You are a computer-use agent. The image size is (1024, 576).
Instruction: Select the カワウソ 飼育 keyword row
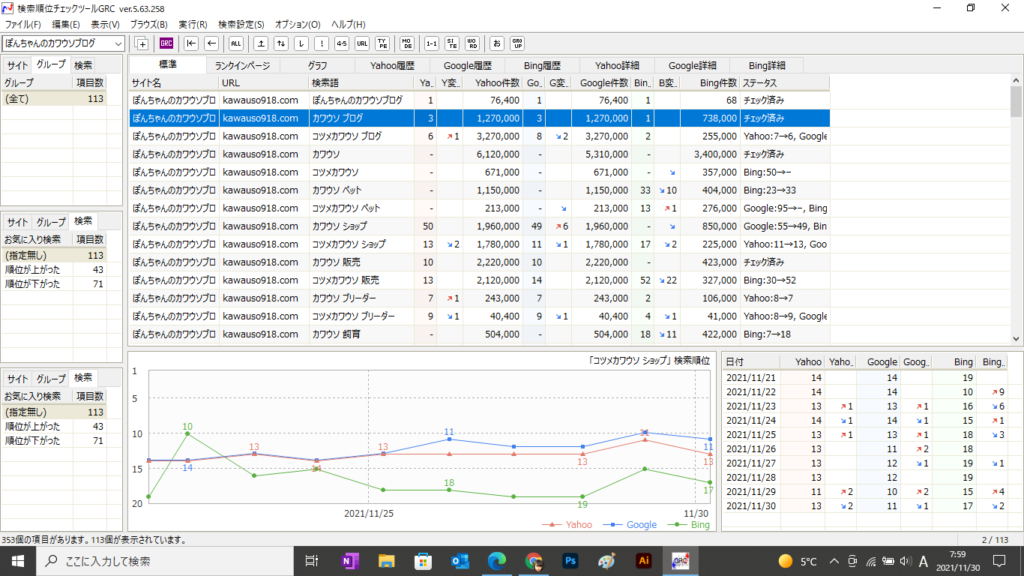479,334
